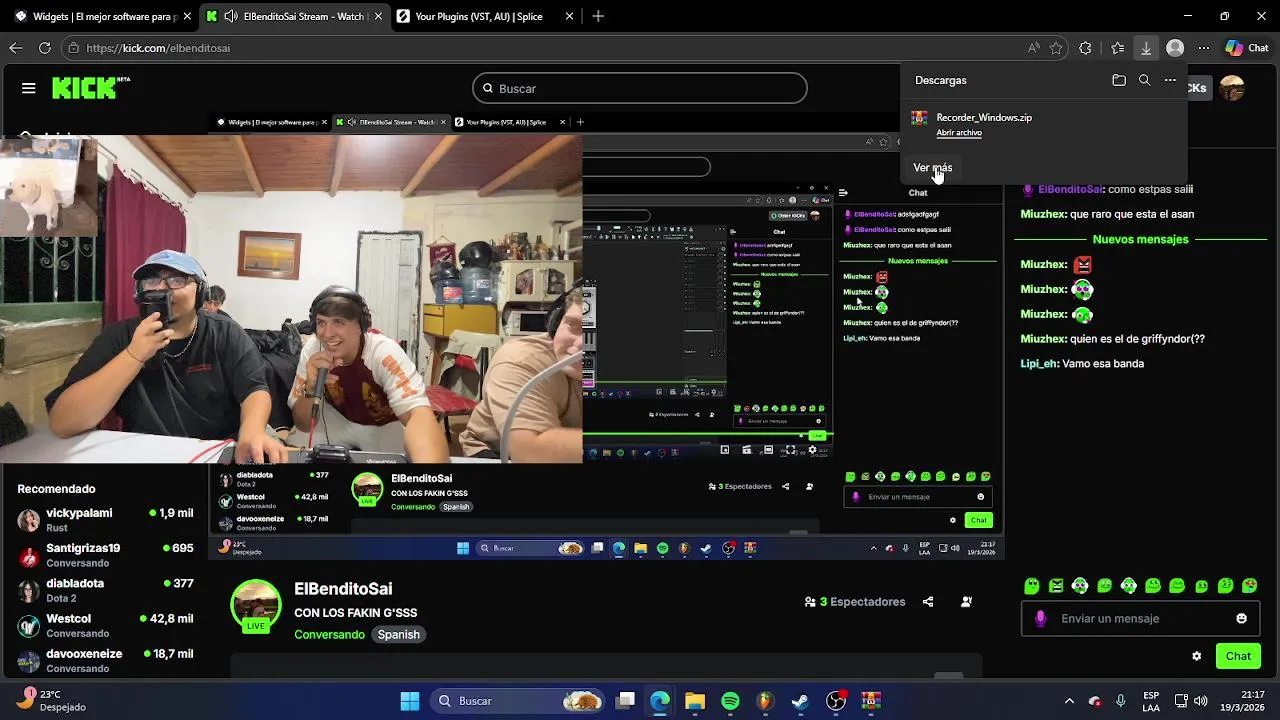Open the Edge profile avatar icon

(1175, 48)
